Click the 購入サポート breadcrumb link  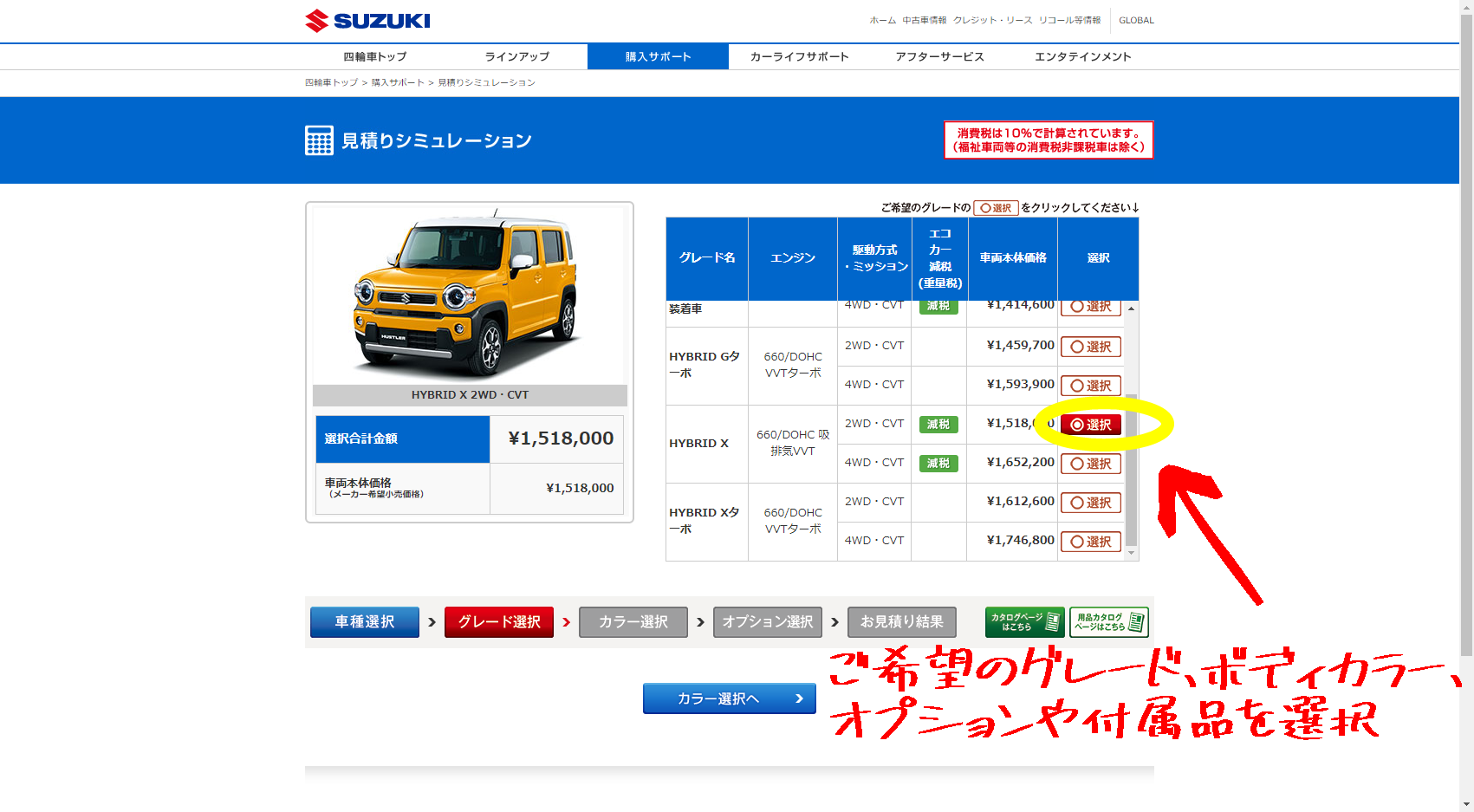[398, 82]
